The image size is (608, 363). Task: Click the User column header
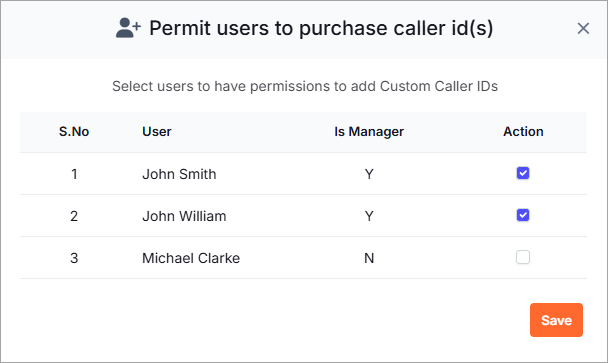pos(157,131)
